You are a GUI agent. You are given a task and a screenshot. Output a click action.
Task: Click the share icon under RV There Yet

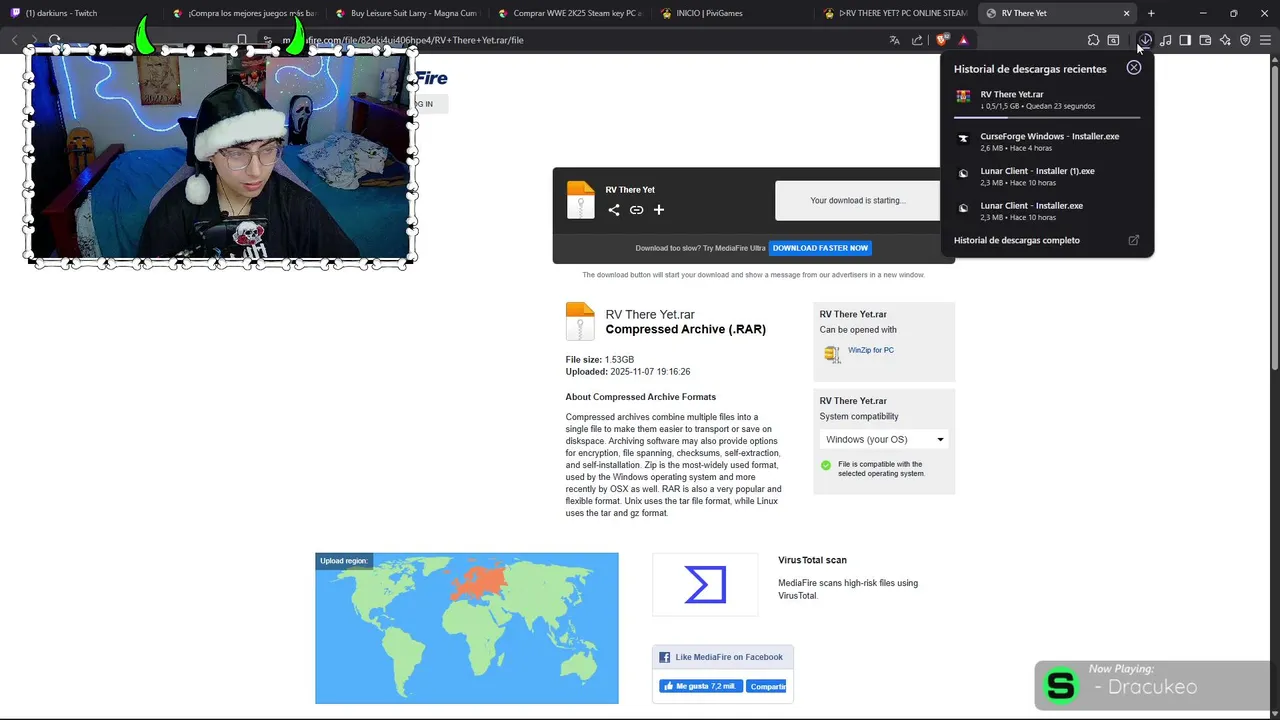pos(614,210)
